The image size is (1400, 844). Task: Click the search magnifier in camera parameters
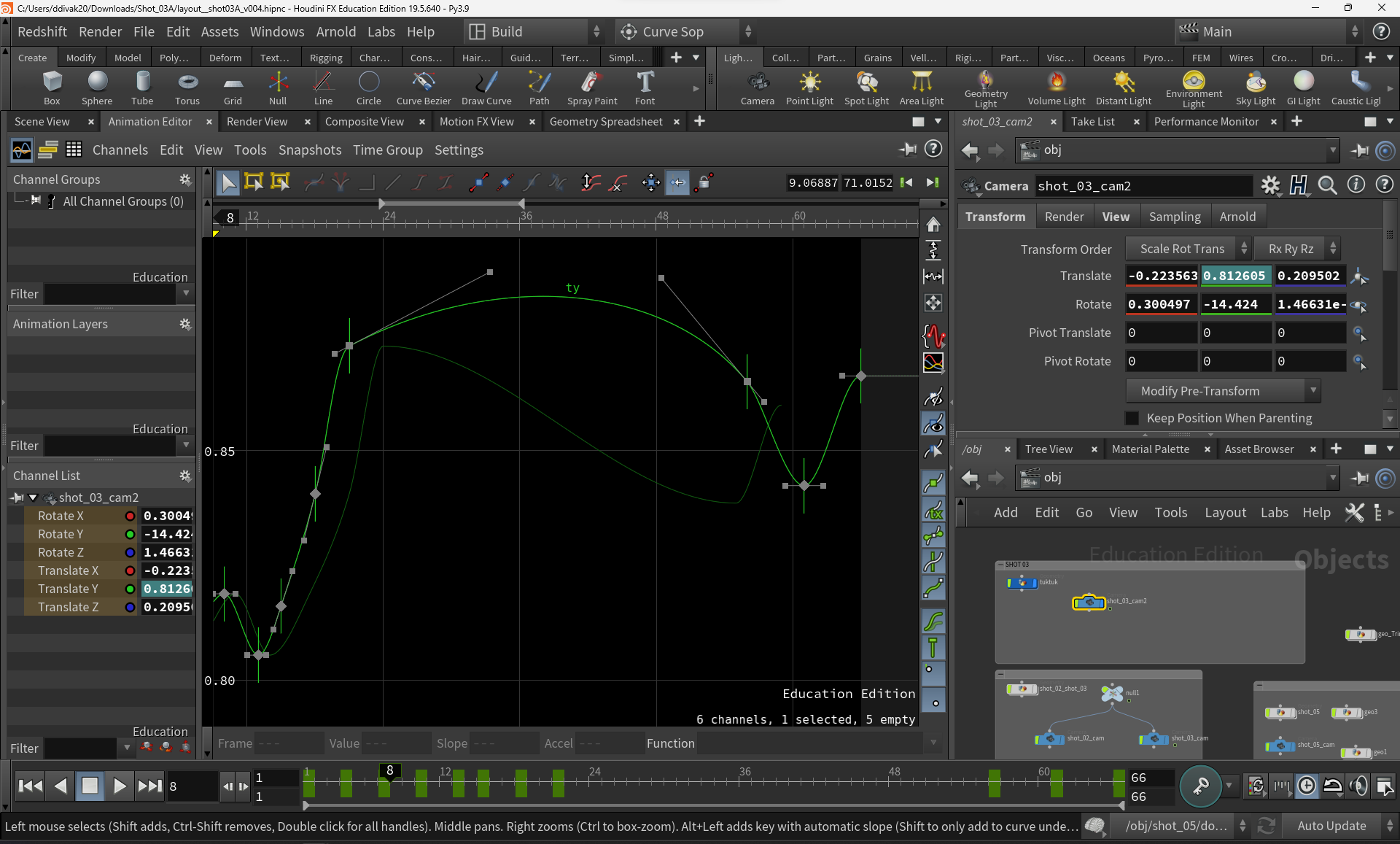click(1327, 185)
